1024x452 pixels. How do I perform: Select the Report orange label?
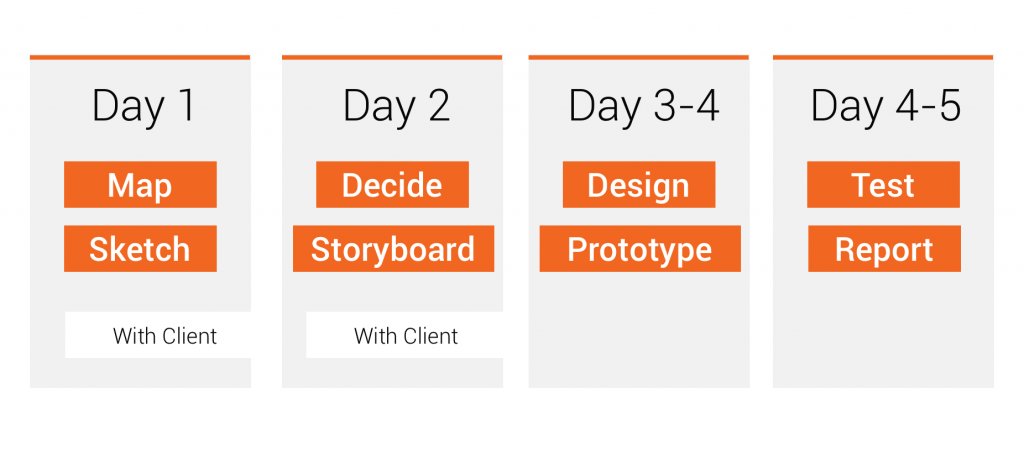pyautogui.click(x=884, y=249)
